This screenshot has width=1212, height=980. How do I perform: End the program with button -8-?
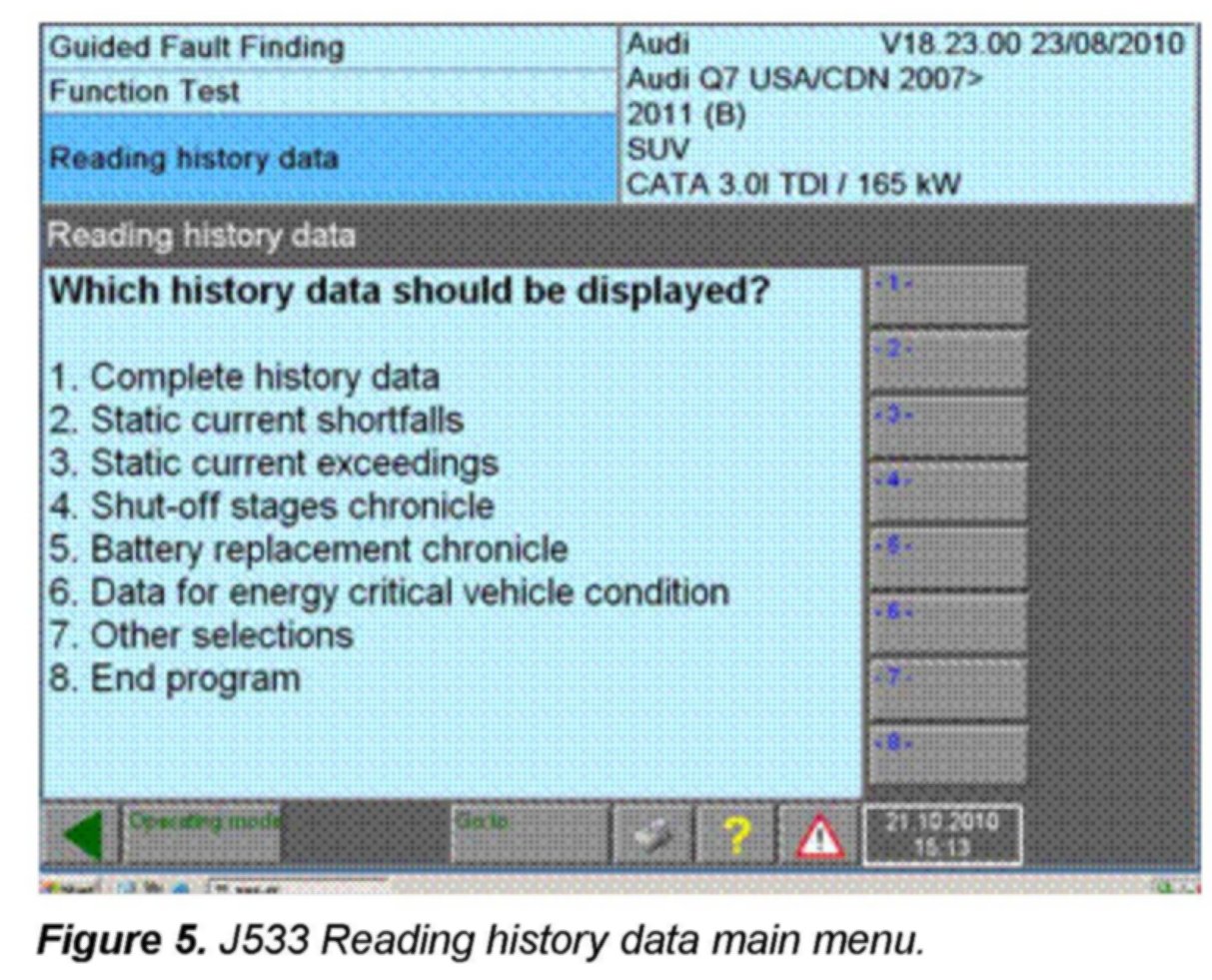947,755
